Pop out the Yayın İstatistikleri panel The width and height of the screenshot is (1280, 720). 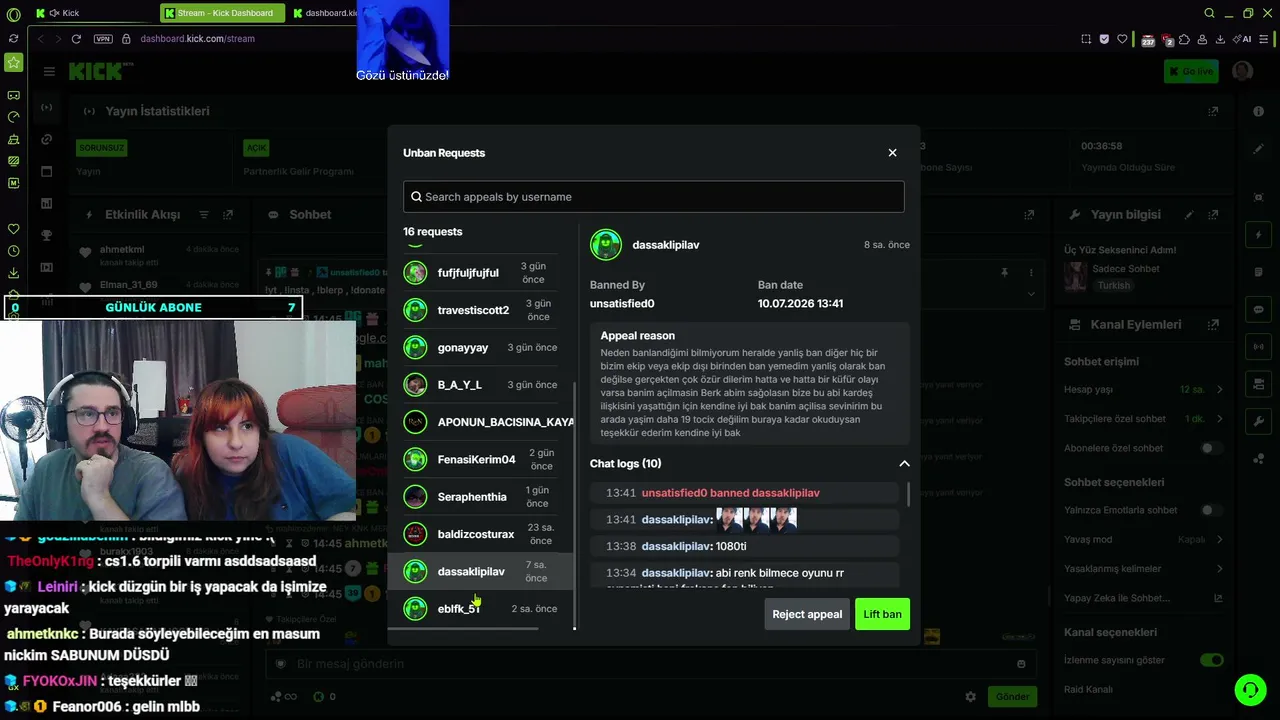click(1213, 111)
